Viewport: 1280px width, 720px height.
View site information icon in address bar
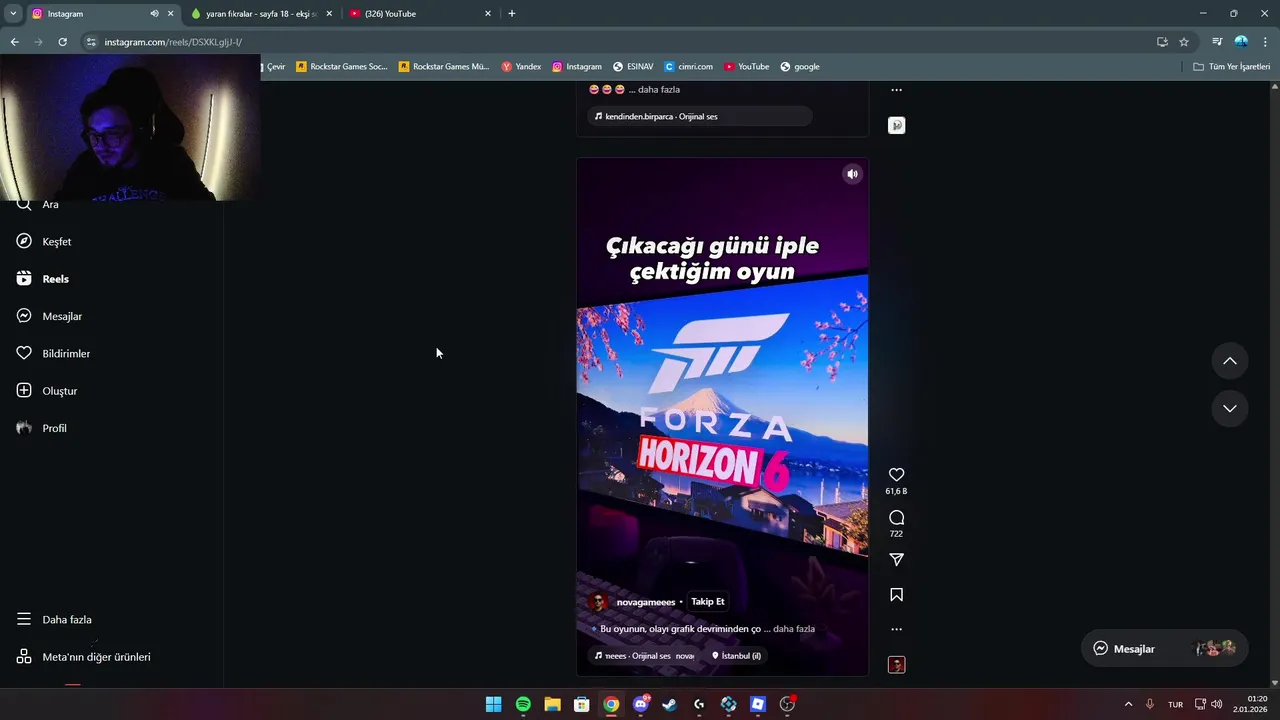point(91,42)
